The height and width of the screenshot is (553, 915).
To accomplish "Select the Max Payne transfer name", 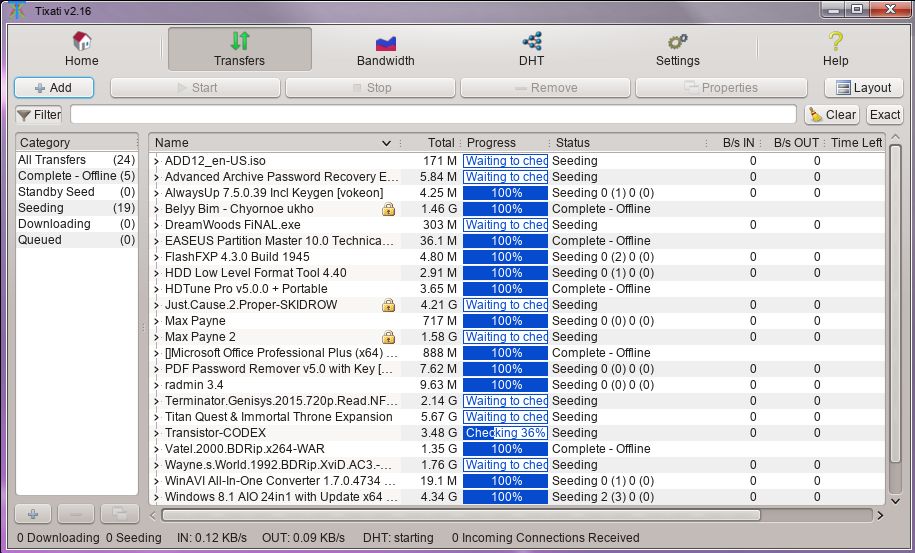I will (x=195, y=321).
